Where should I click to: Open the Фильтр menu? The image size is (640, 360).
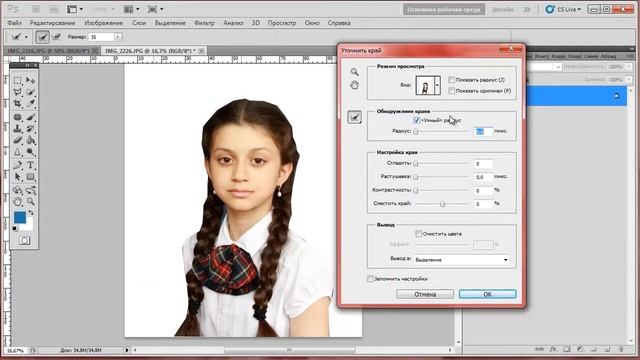[x=204, y=23]
